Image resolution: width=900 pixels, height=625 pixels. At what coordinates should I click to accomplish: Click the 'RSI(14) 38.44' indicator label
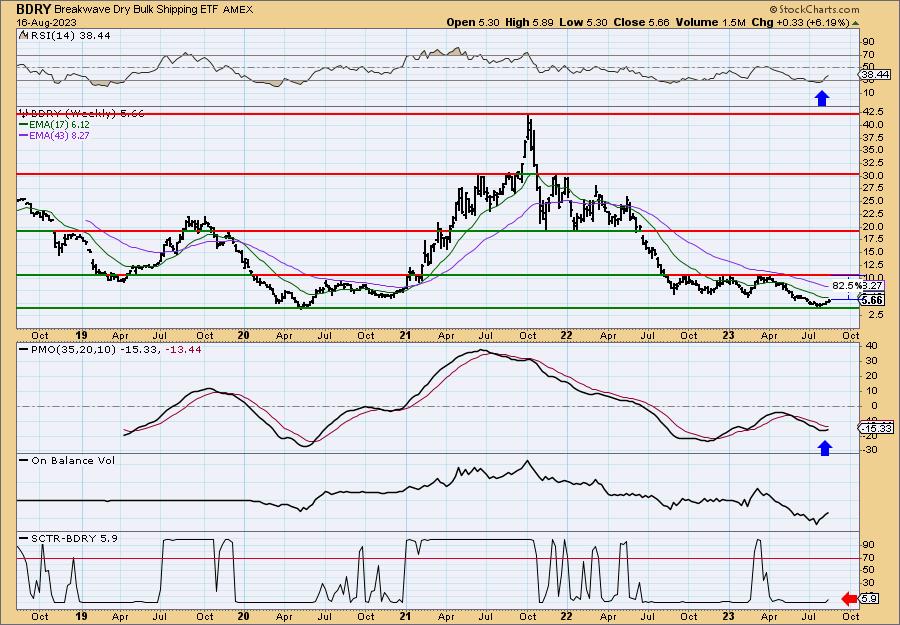(69, 35)
